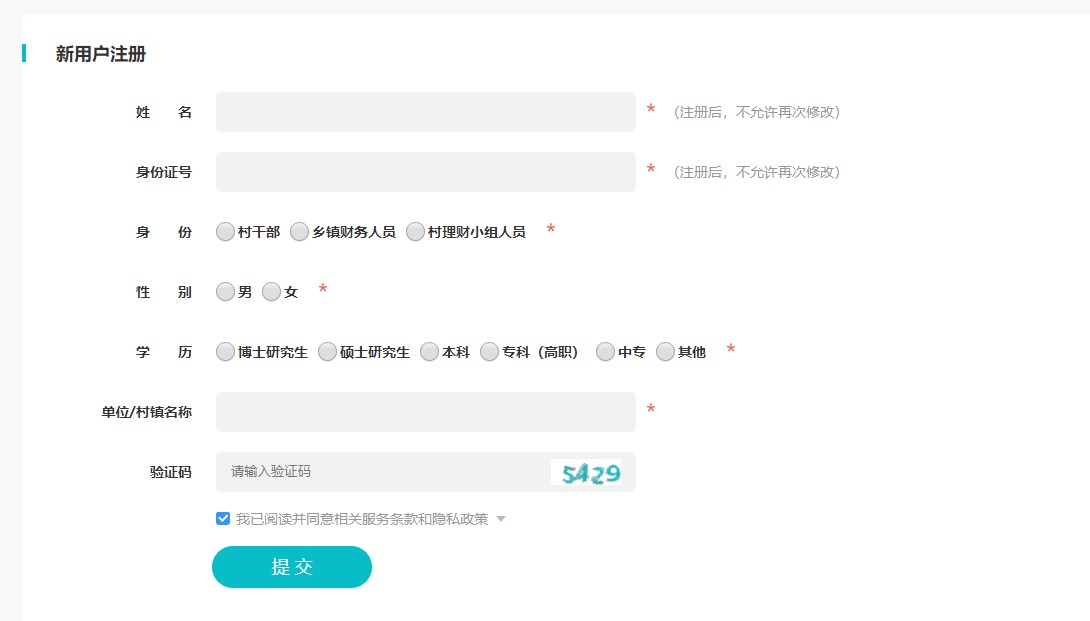Select 女 for gender
The image size is (1090, 621).
pos(272,292)
